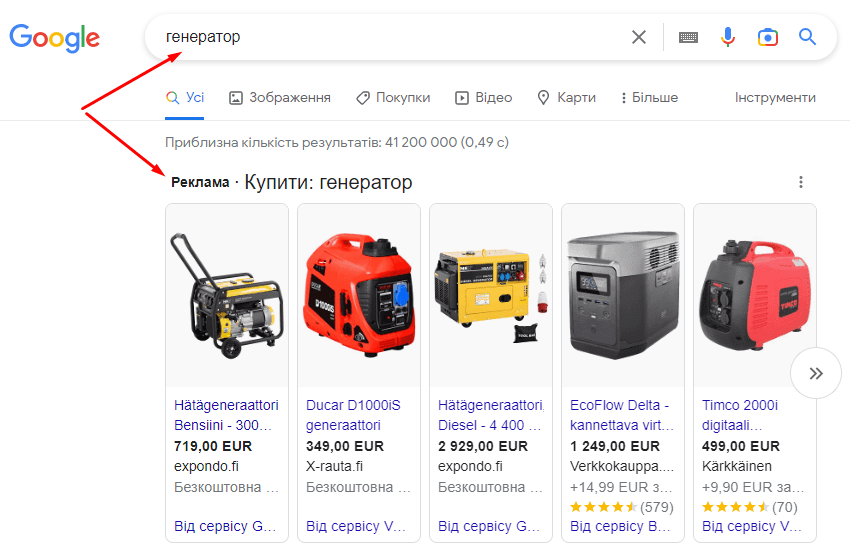Click the 2 929,00 EUR price
This screenshot has height=552, width=850.
[x=482, y=446]
